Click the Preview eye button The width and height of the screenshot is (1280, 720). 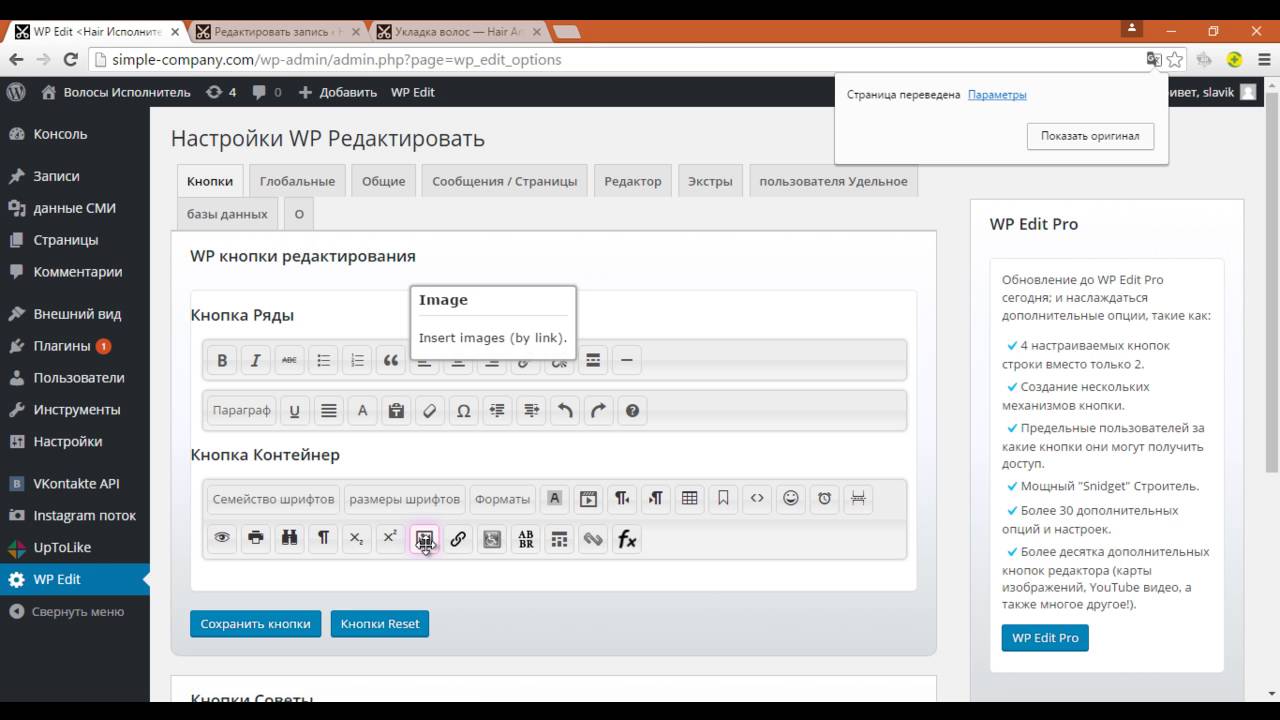coord(222,539)
